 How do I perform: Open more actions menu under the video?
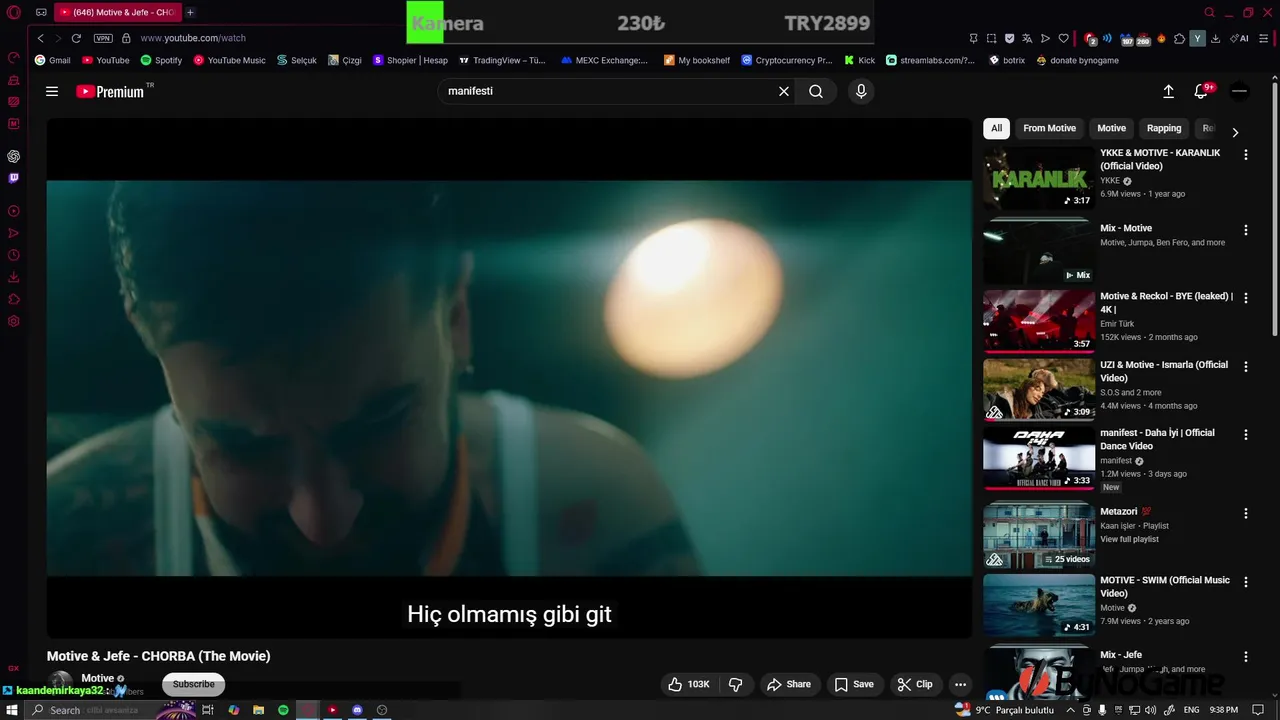coord(960,684)
